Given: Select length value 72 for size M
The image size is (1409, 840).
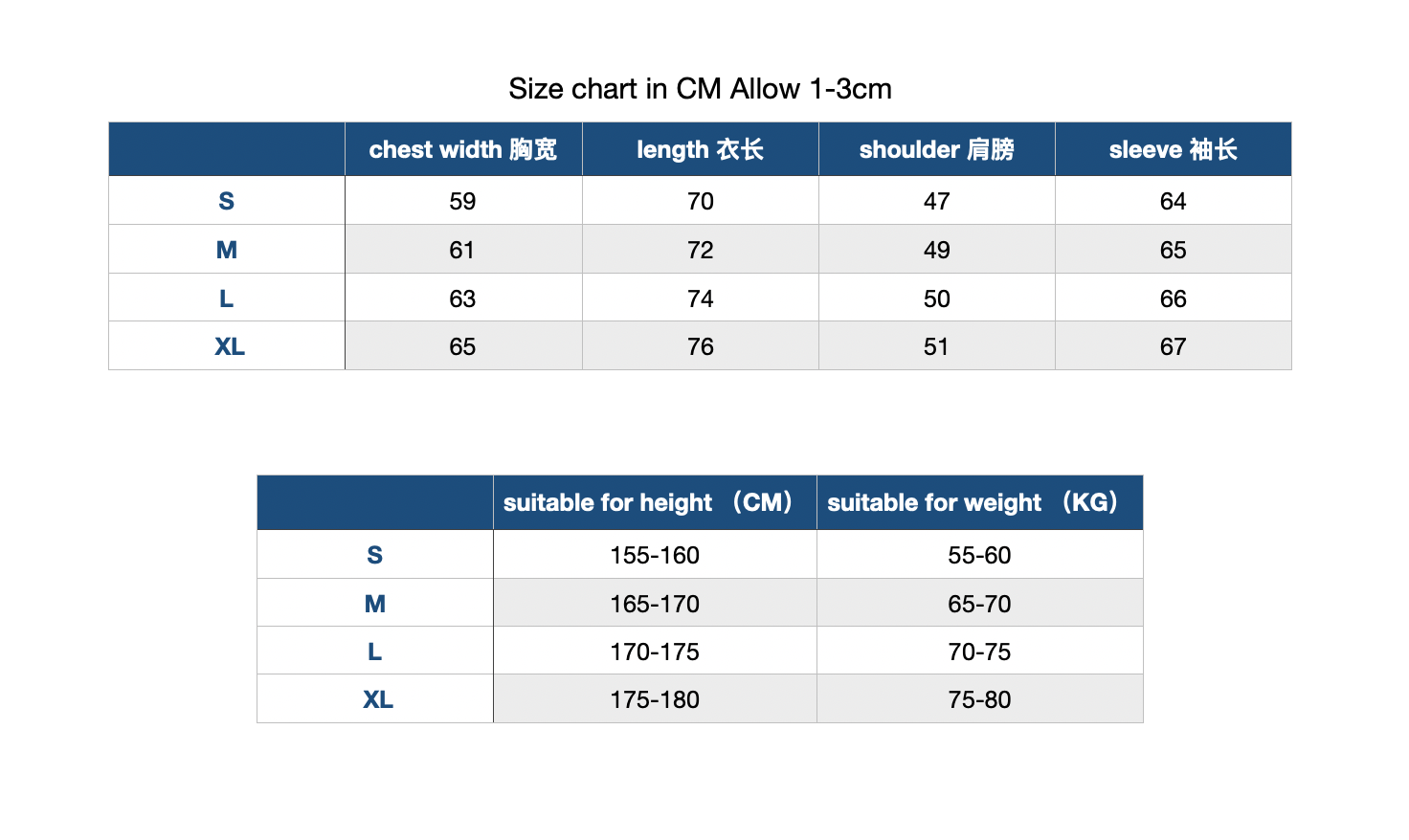Looking at the screenshot, I should [x=700, y=250].
